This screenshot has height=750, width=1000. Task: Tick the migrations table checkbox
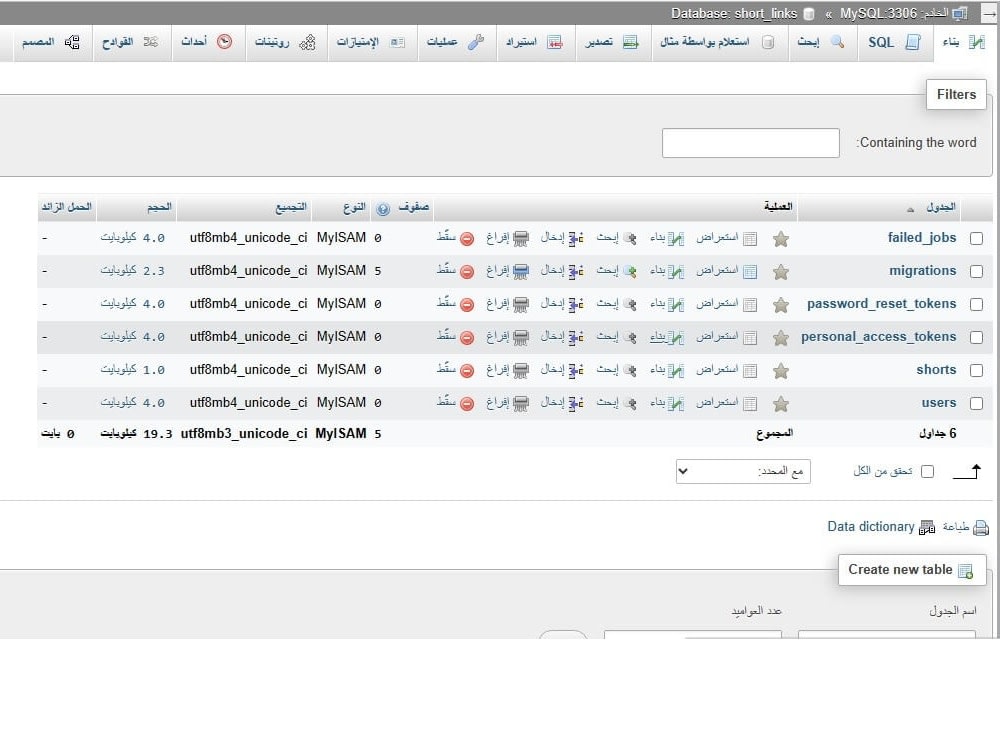point(976,272)
